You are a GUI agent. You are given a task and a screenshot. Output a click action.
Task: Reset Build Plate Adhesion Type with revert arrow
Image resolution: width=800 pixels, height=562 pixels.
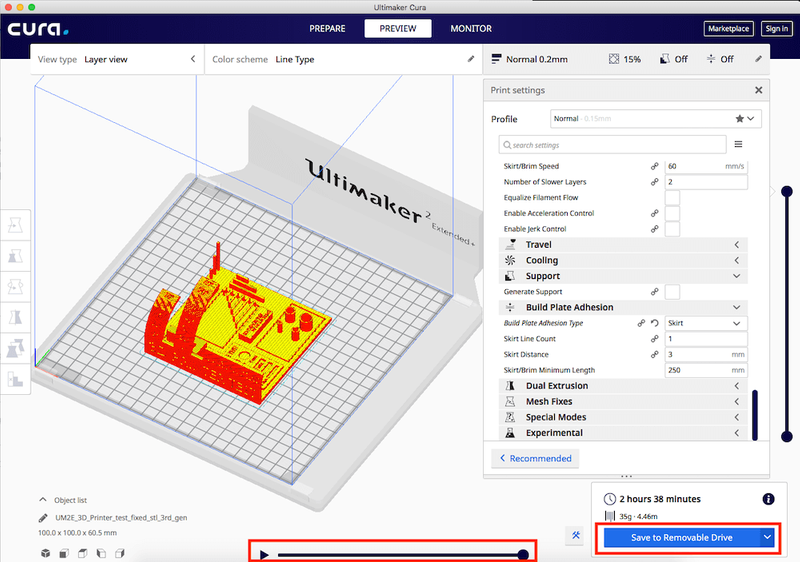coord(655,324)
